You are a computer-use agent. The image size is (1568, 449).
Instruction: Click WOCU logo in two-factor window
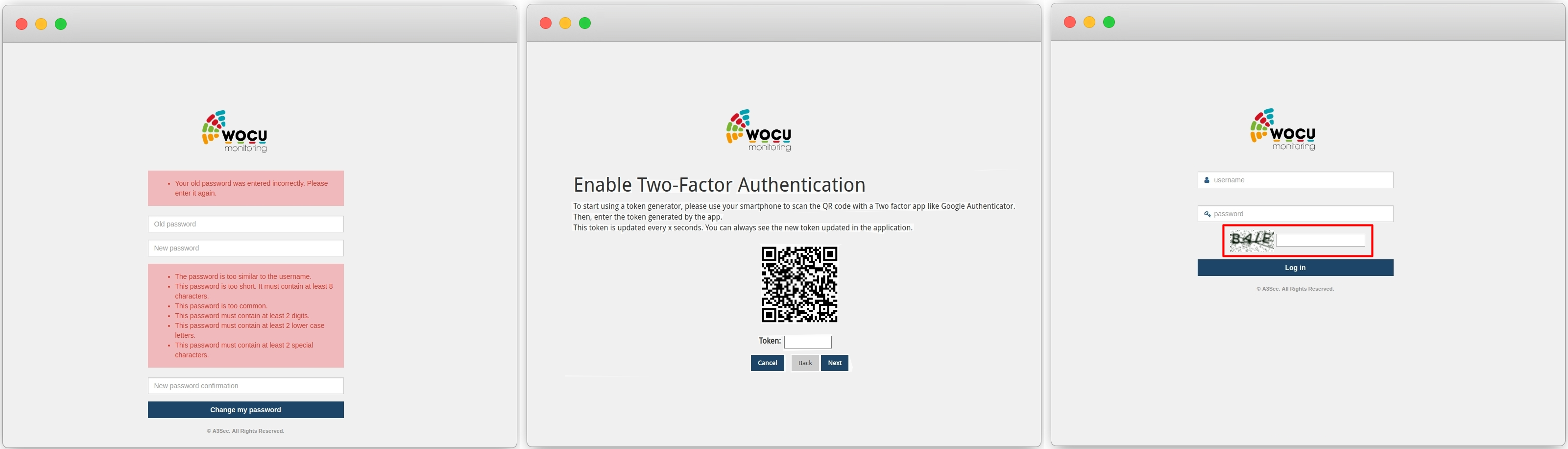tap(759, 130)
